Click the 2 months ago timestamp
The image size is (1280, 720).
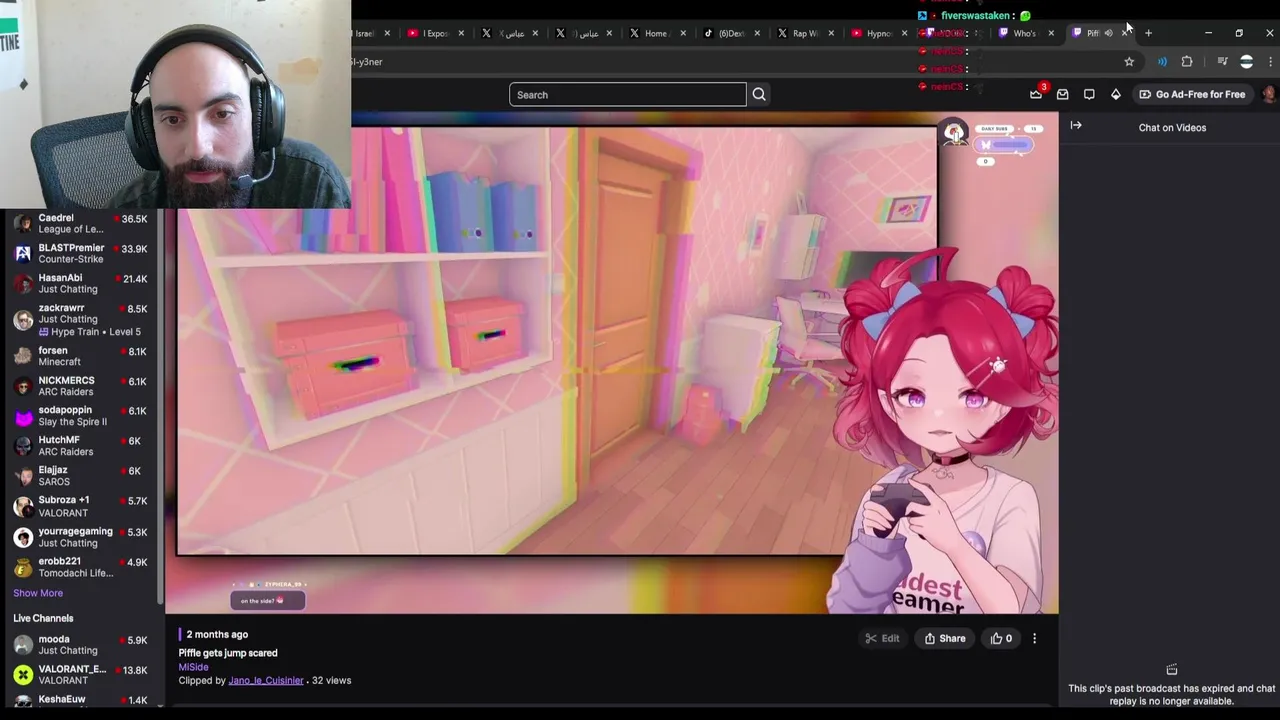(x=217, y=634)
